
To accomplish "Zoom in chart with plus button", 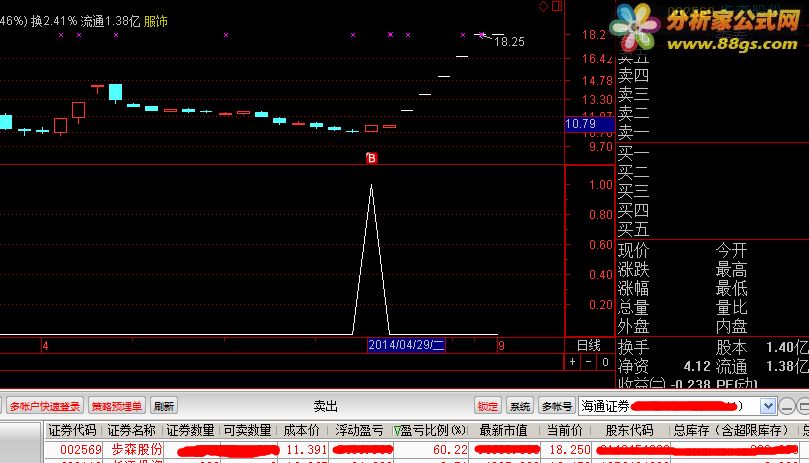I will 572,362.
